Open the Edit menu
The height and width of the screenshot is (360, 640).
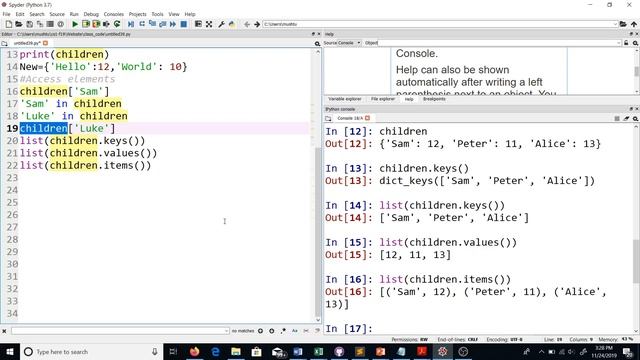20,14
